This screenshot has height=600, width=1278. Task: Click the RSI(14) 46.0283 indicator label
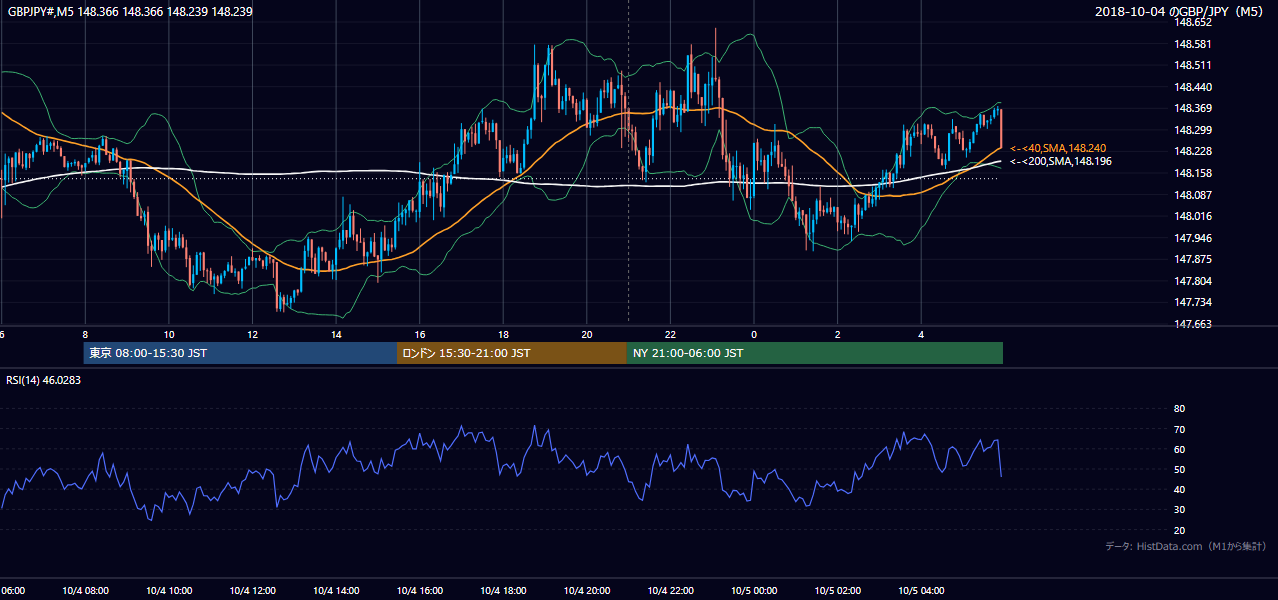(44, 380)
